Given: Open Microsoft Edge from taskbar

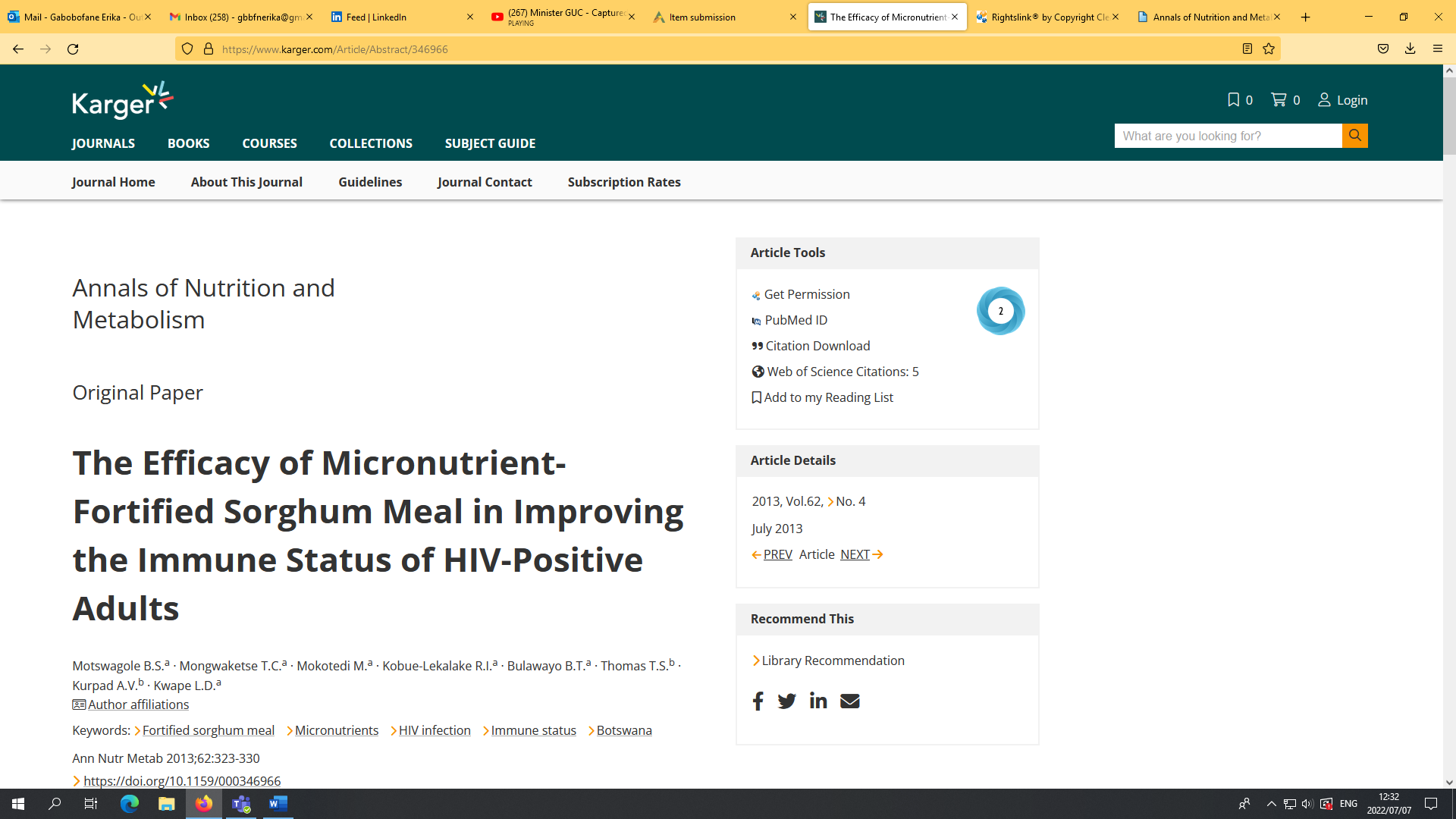Looking at the screenshot, I should pyautogui.click(x=130, y=804).
